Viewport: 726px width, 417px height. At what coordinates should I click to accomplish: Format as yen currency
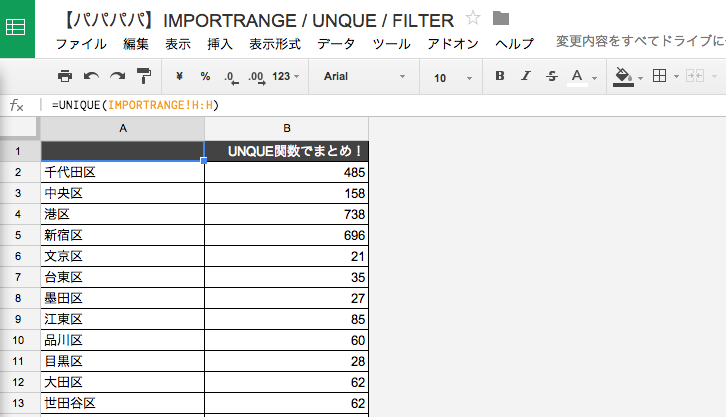click(x=180, y=76)
